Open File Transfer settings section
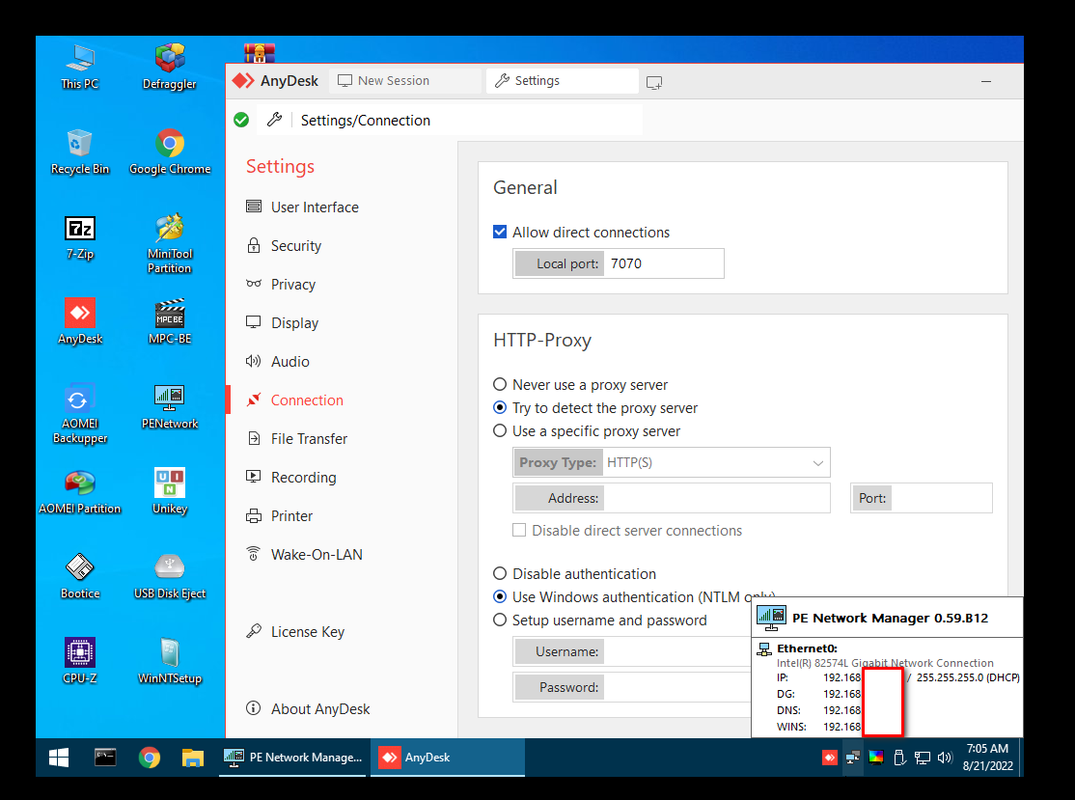This screenshot has width=1075, height=800. tap(297, 439)
